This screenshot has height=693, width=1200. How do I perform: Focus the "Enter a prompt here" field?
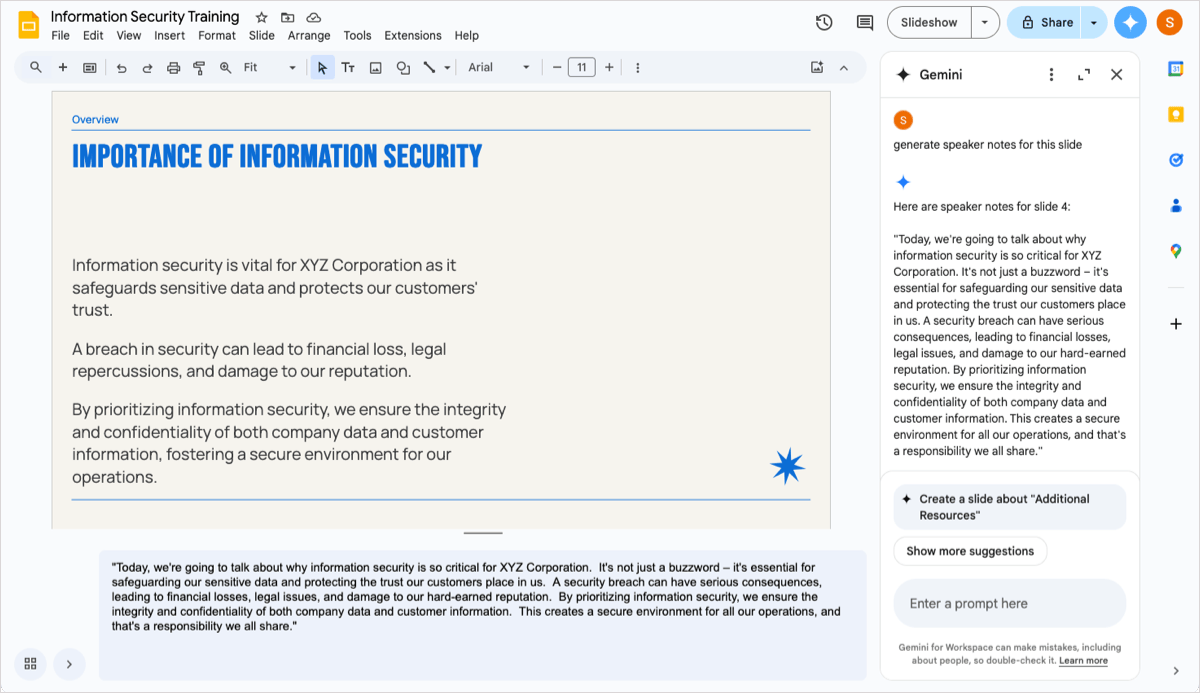coord(1010,604)
